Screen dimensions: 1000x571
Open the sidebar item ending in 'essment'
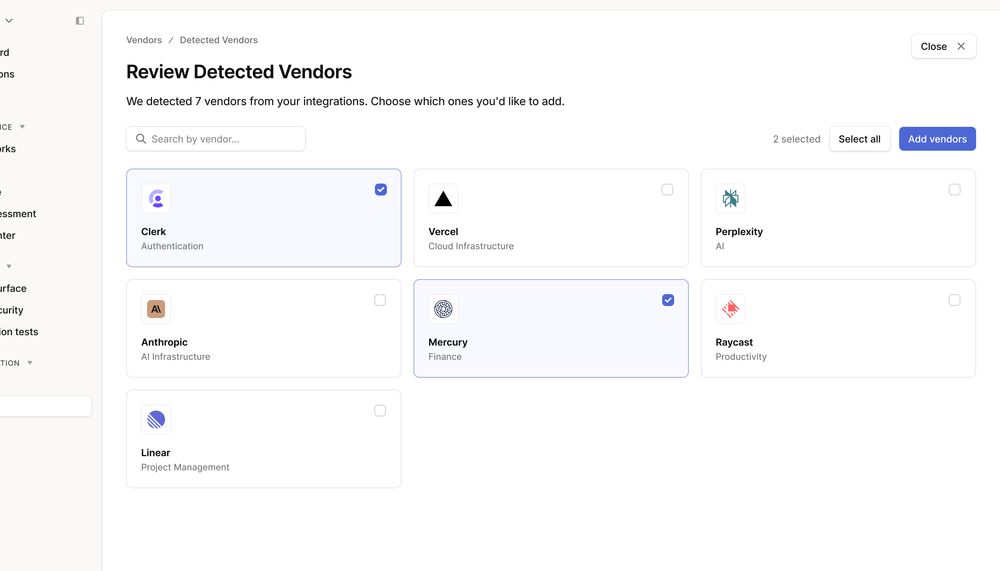tap(18, 214)
